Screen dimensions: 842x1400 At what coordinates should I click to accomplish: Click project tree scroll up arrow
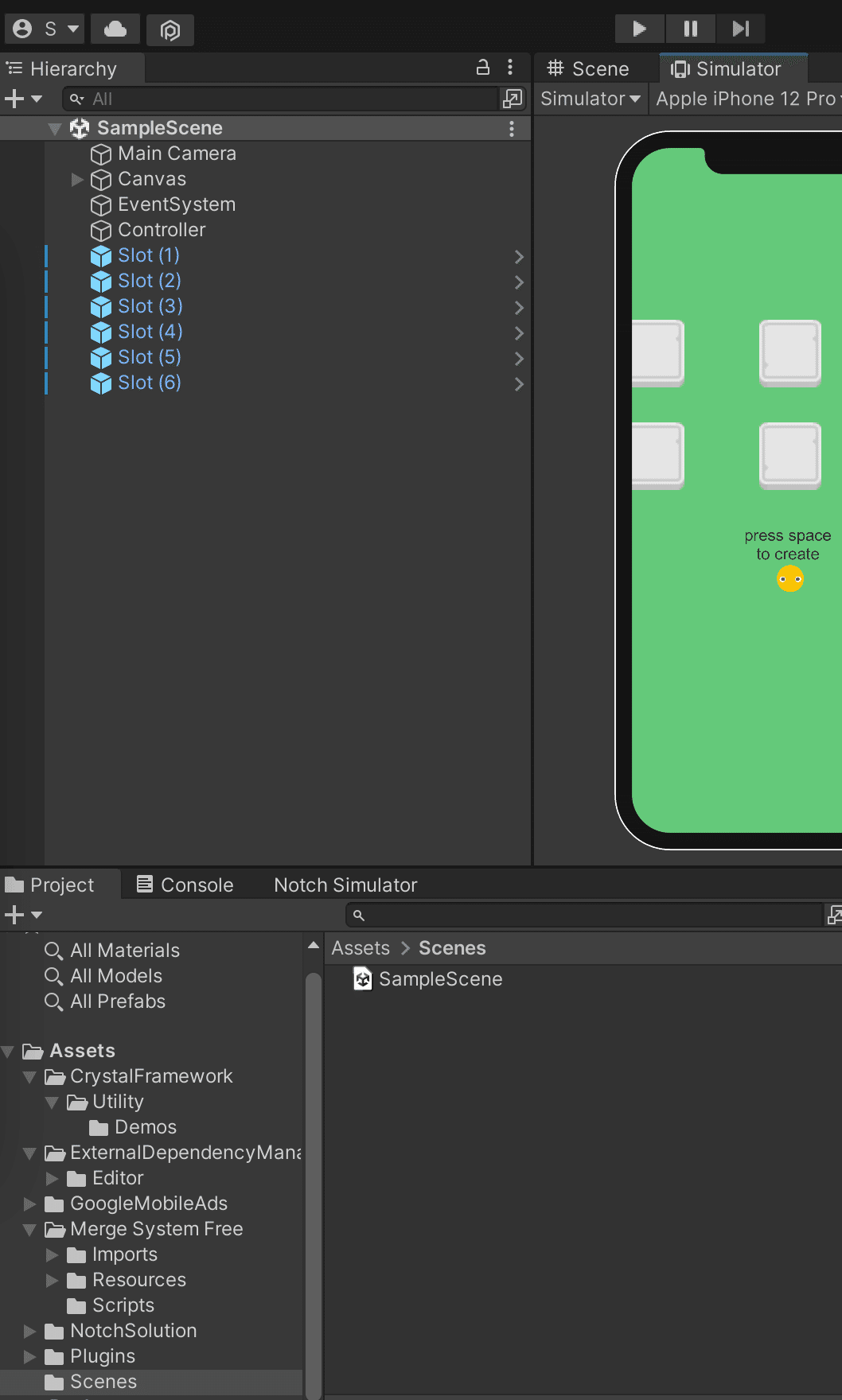point(314,945)
